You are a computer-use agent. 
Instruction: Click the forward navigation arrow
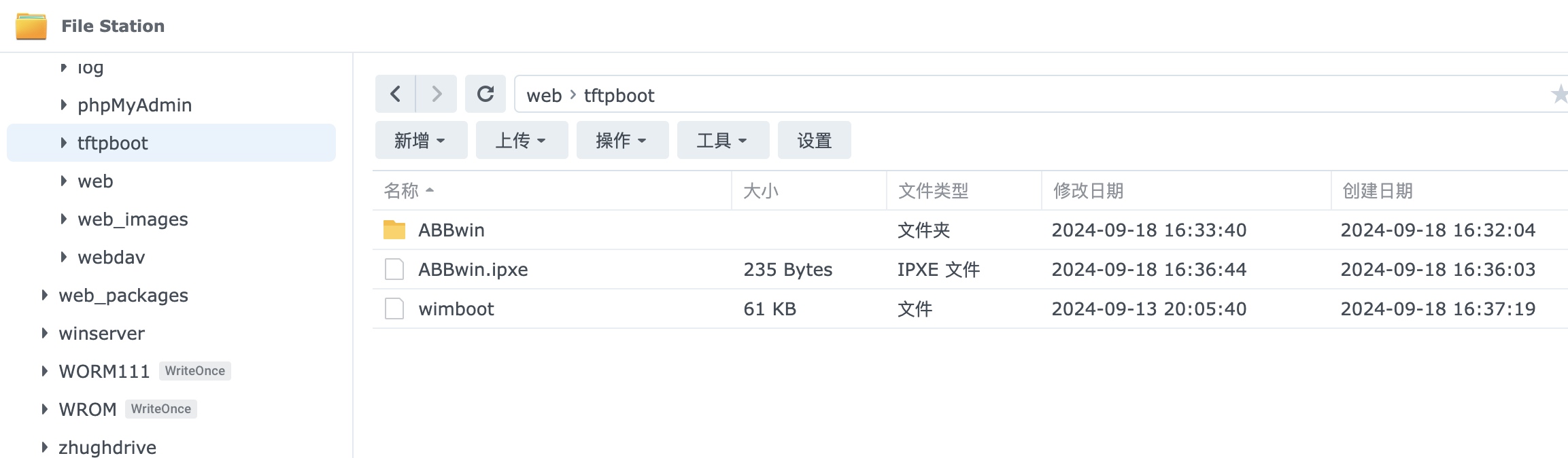[x=437, y=94]
